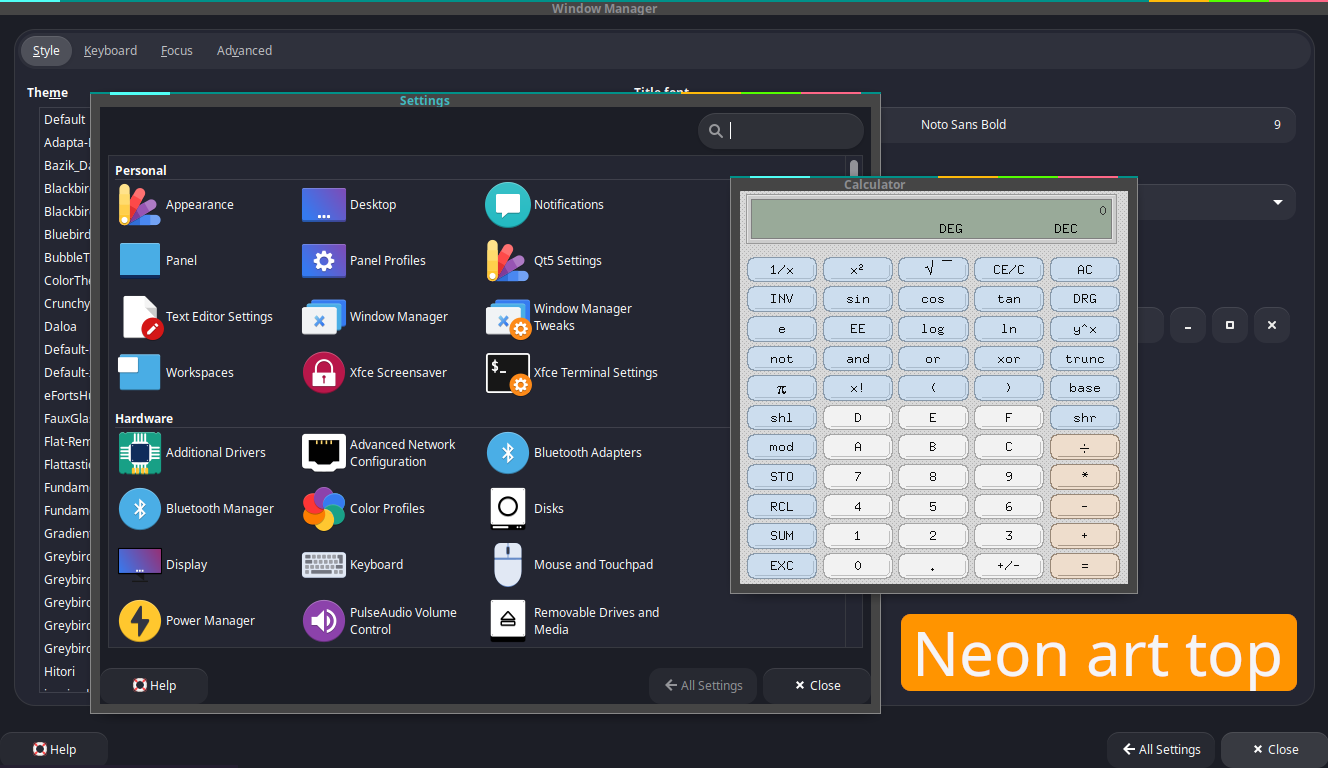
Task: Open Xfce Terminal Settings icon
Action: coord(508,373)
